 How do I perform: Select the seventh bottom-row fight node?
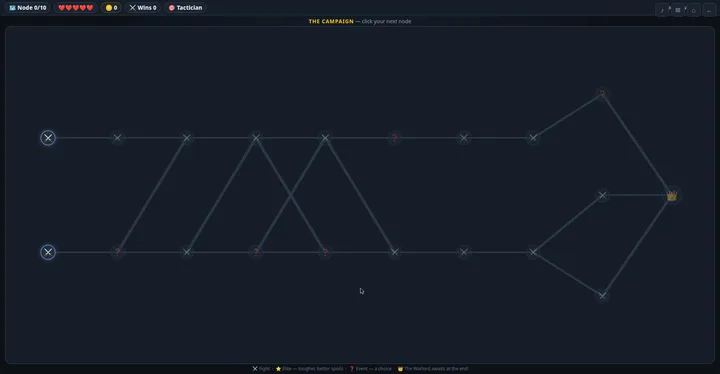pos(464,252)
